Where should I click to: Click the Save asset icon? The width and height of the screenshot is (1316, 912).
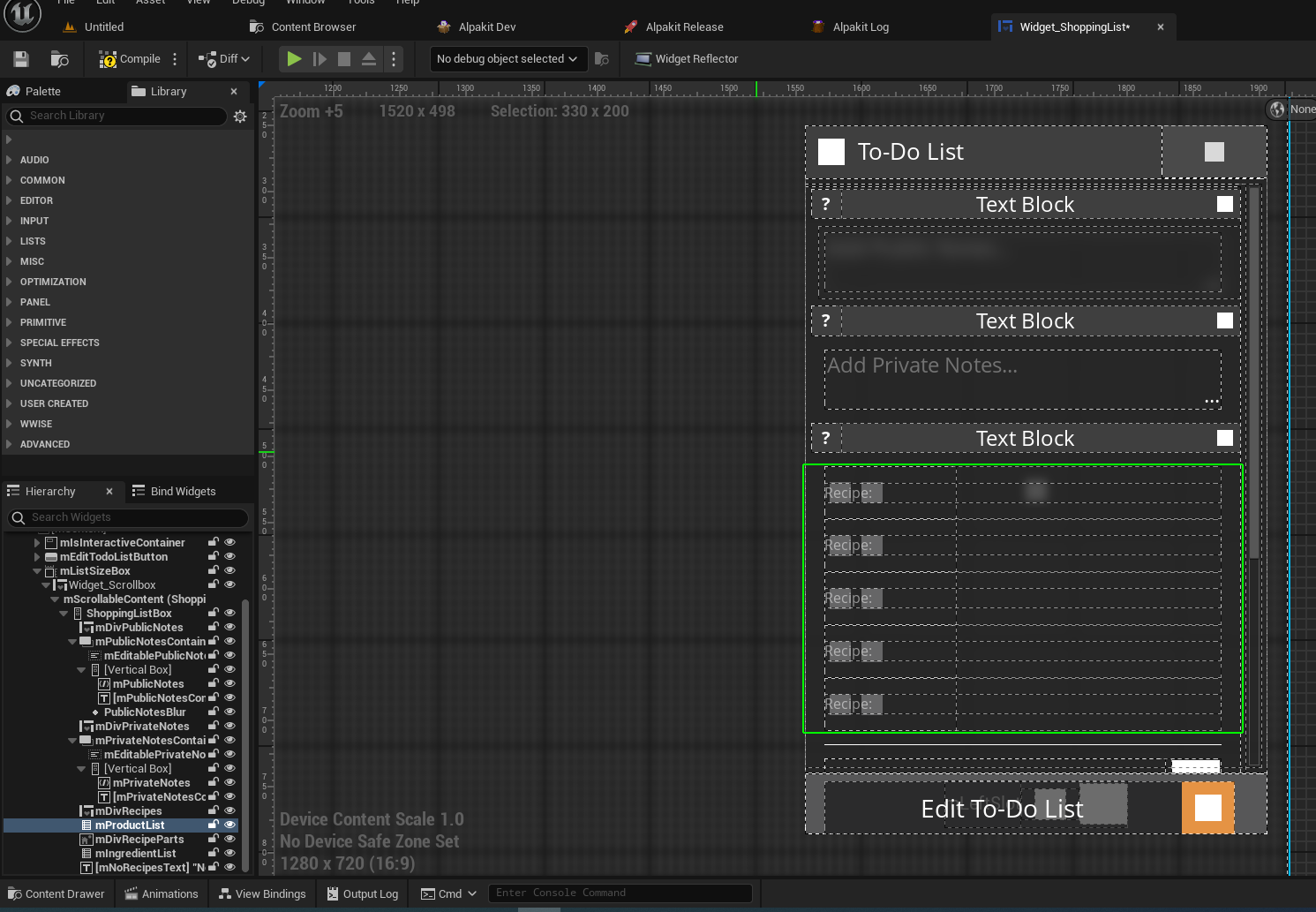21,59
